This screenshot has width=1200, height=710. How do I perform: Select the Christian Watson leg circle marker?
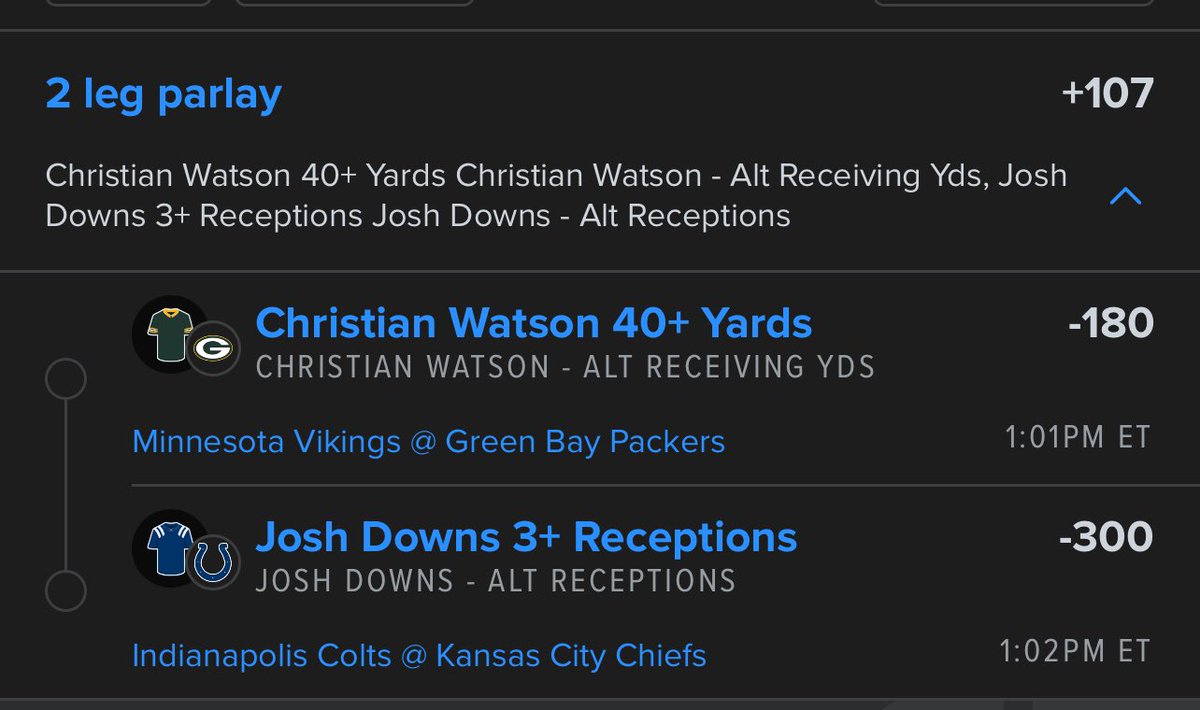(x=66, y=380)
